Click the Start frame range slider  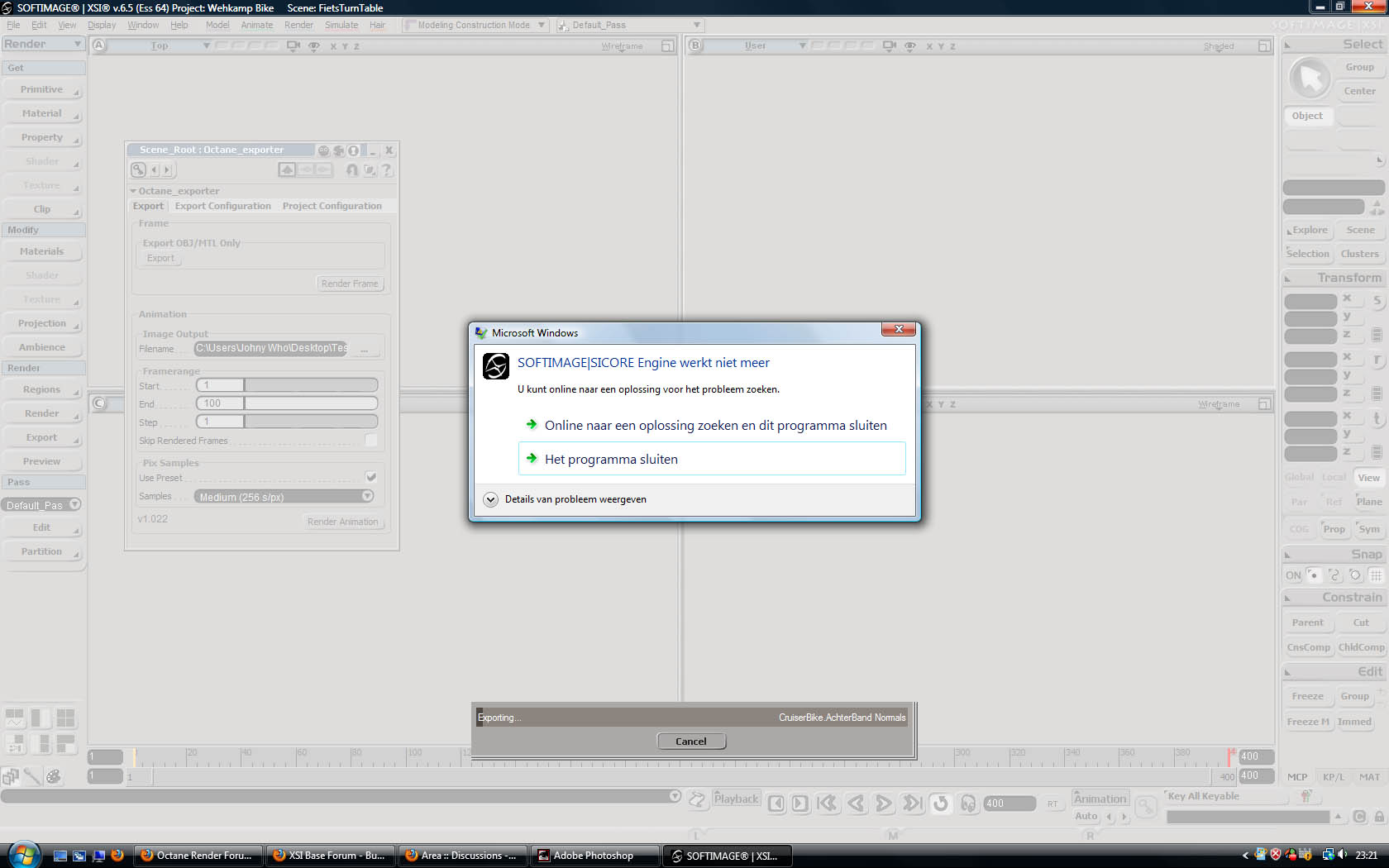(287, 385)
